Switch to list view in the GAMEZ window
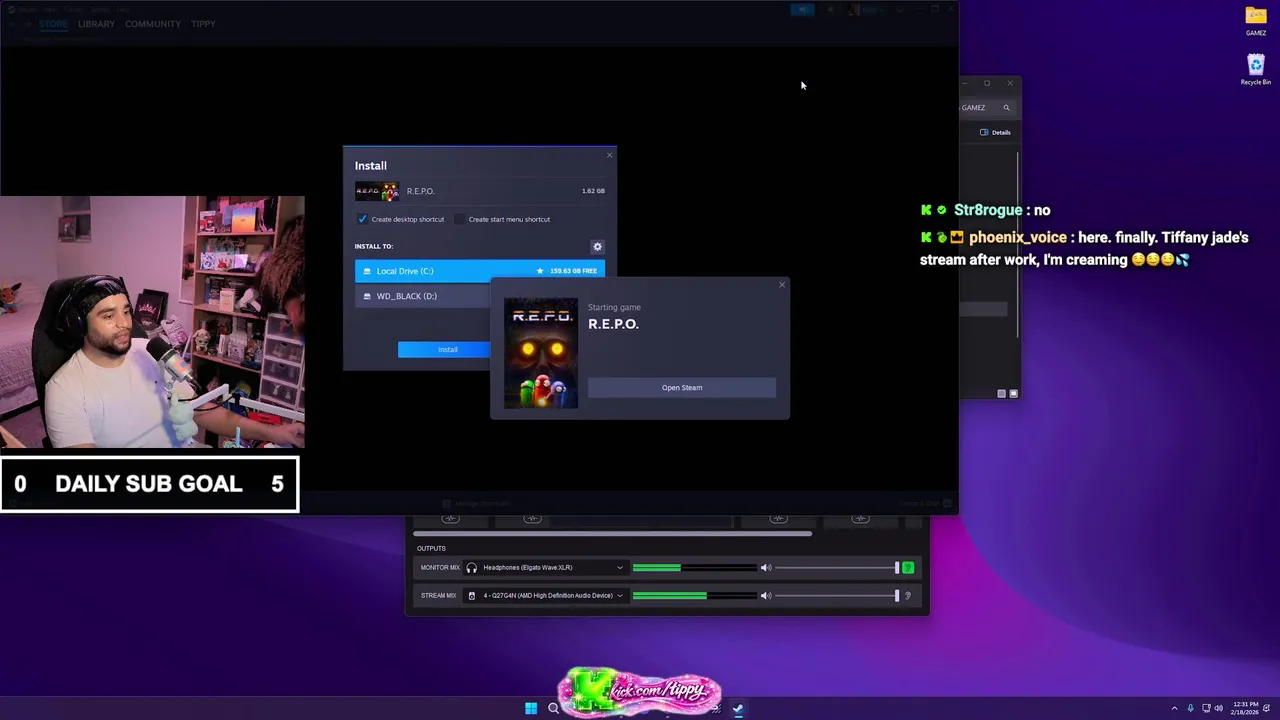 [x=1001, y=394]
